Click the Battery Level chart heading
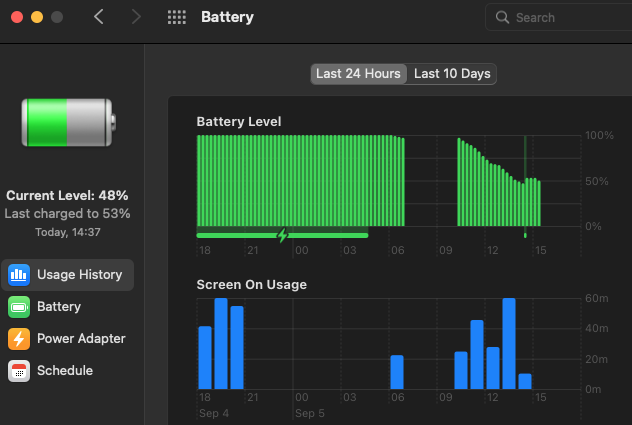 pyautogui.click(x=239, y=122)
